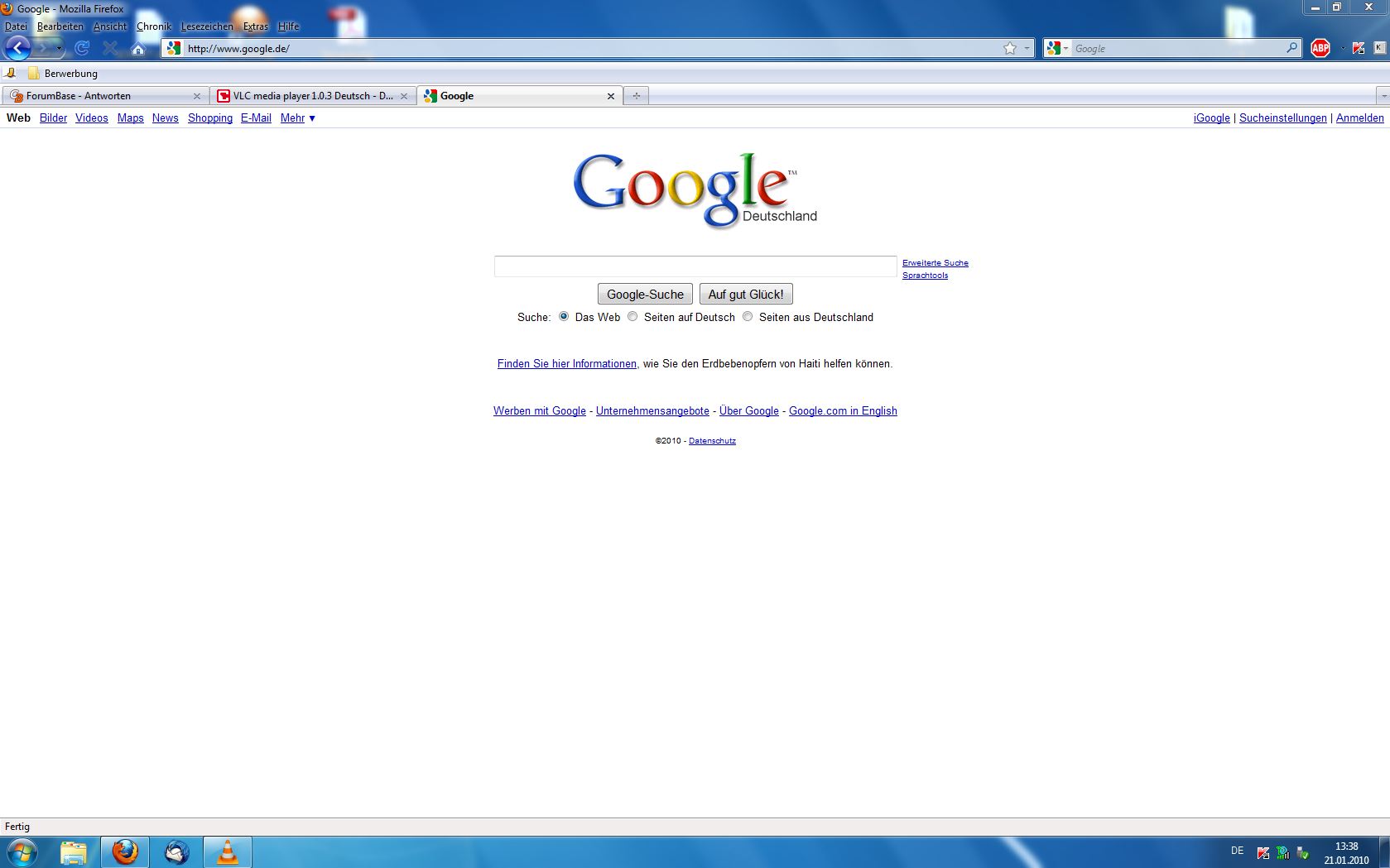Open the Hilfe menu
Image resolution: width=1390 pixels, height=868 pixels.
coord(288,26)
